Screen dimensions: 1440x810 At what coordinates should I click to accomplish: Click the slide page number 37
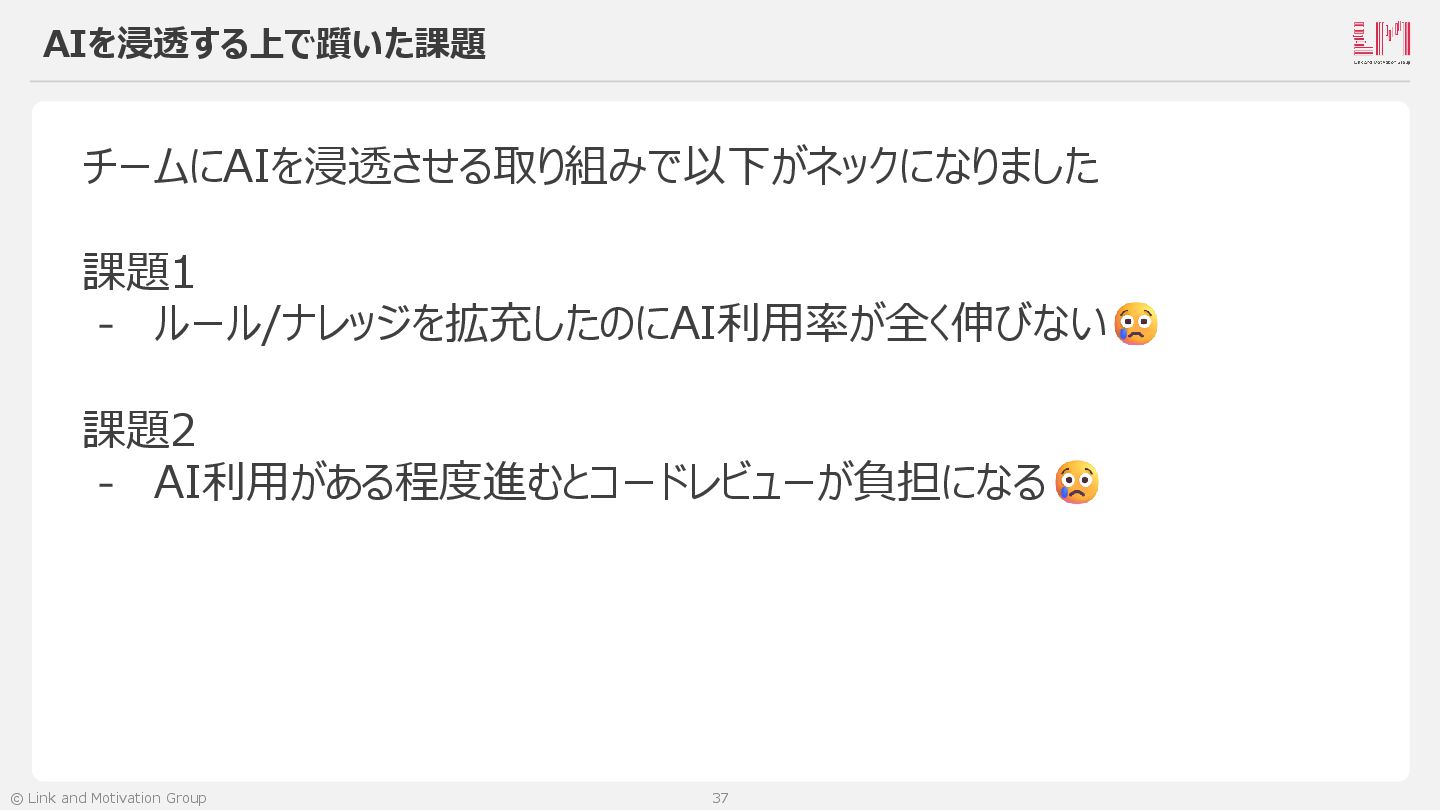720,798
